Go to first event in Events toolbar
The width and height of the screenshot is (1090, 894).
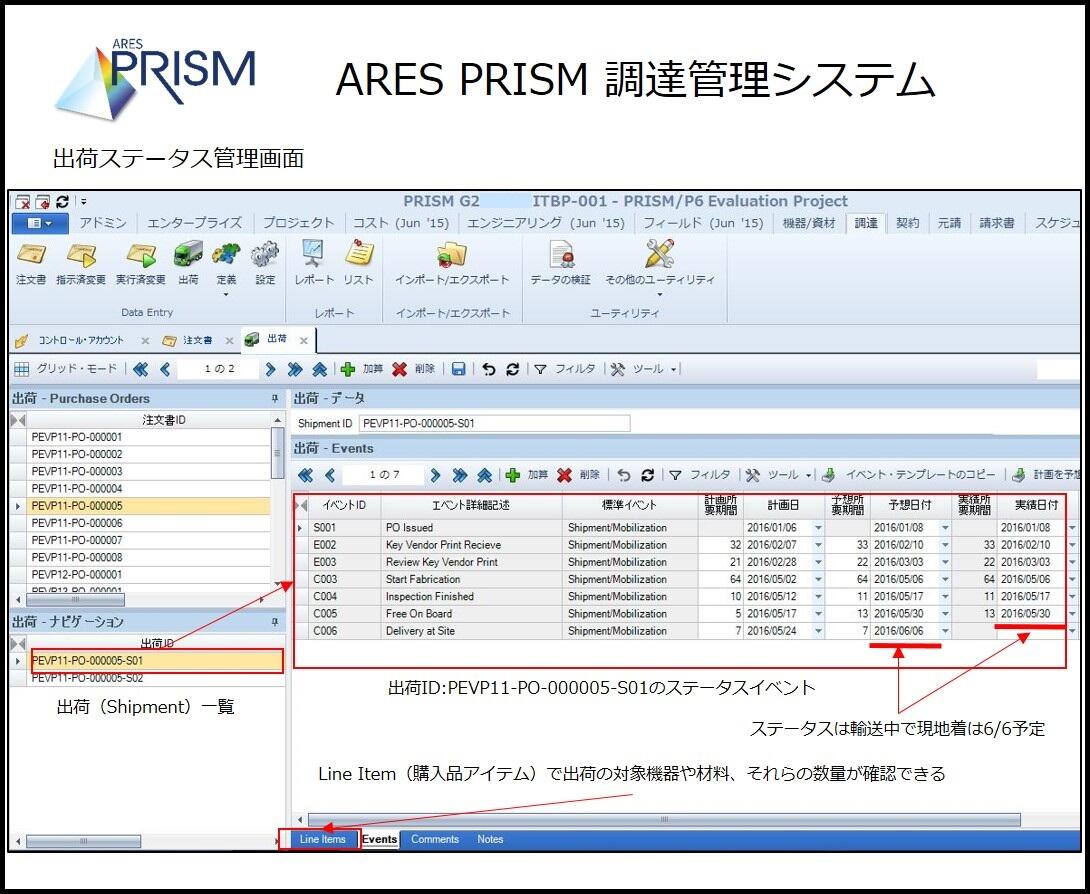305,476
